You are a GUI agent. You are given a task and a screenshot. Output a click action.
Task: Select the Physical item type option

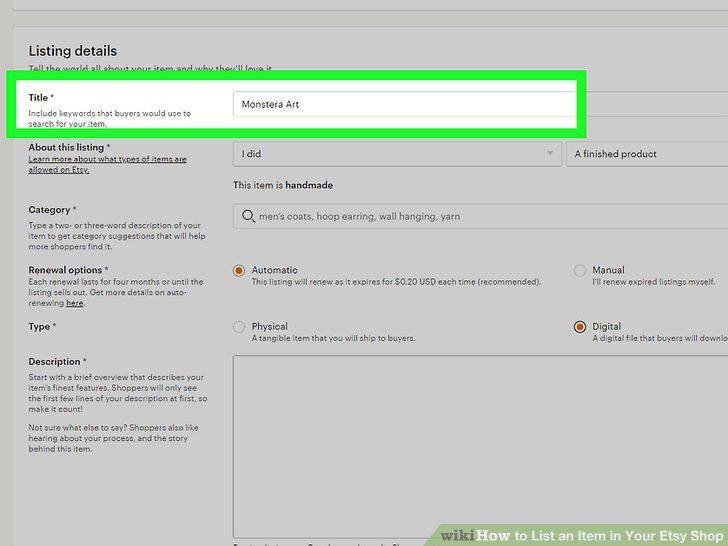[239, 327]
